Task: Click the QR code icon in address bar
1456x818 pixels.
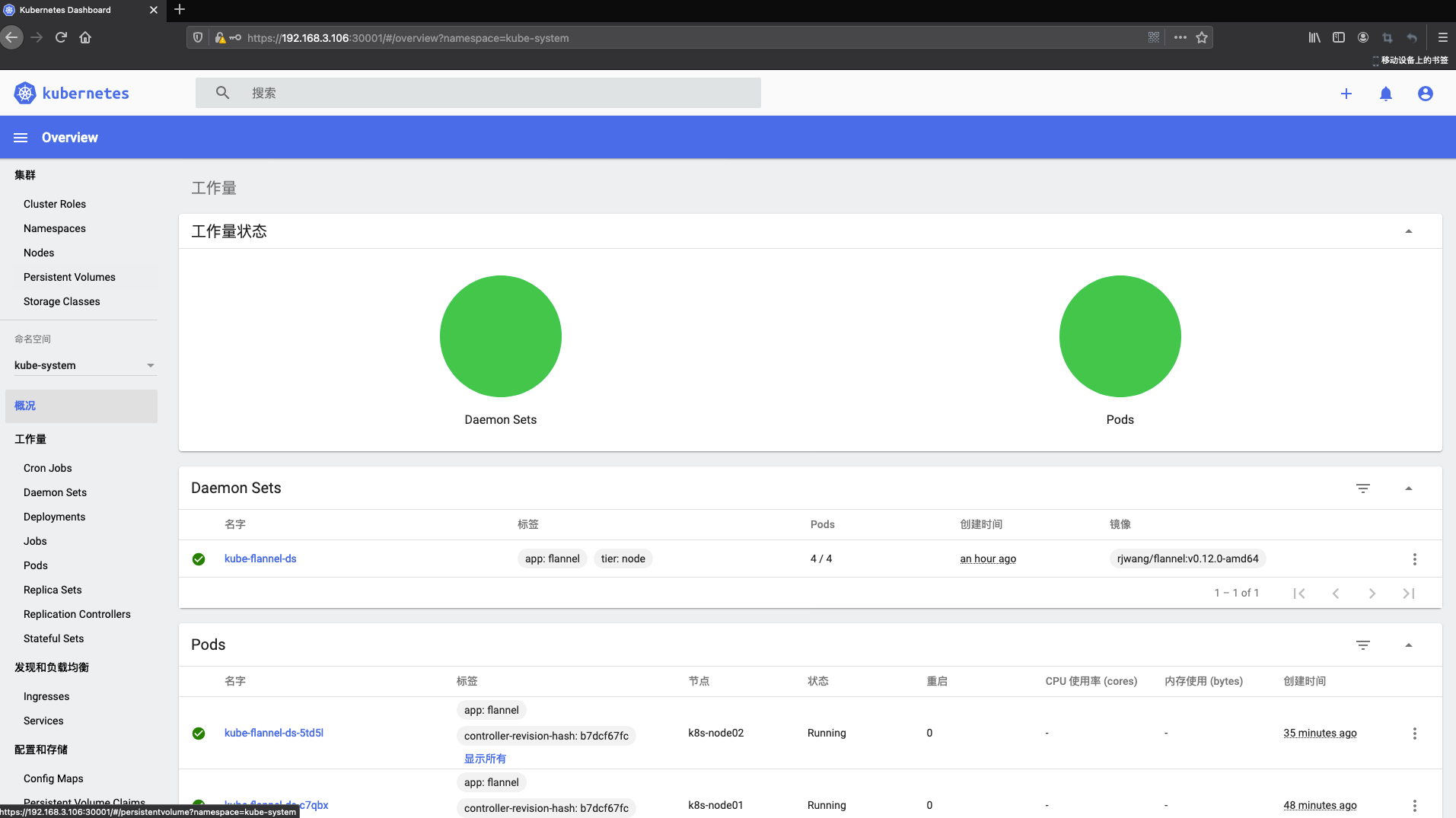Action: 1154,37
